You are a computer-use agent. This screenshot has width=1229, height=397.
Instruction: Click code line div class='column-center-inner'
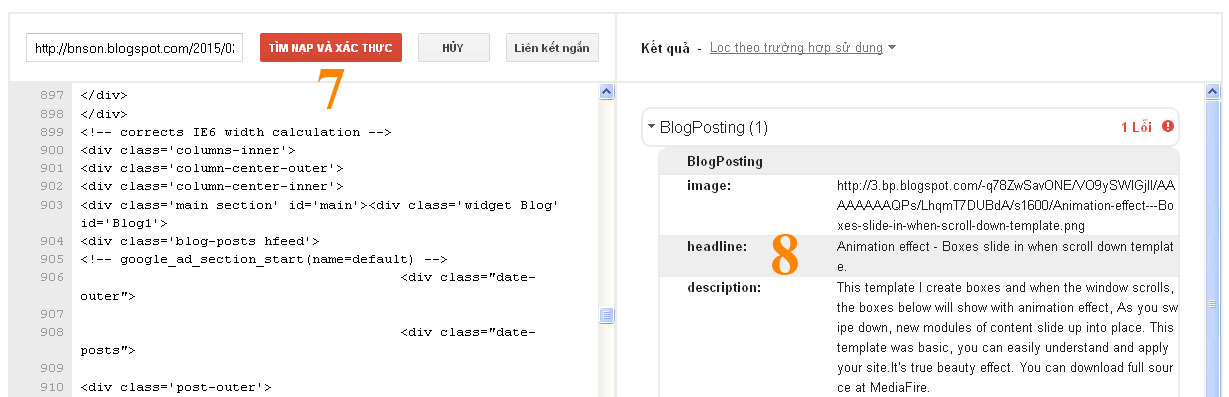(x=211, y=186)
